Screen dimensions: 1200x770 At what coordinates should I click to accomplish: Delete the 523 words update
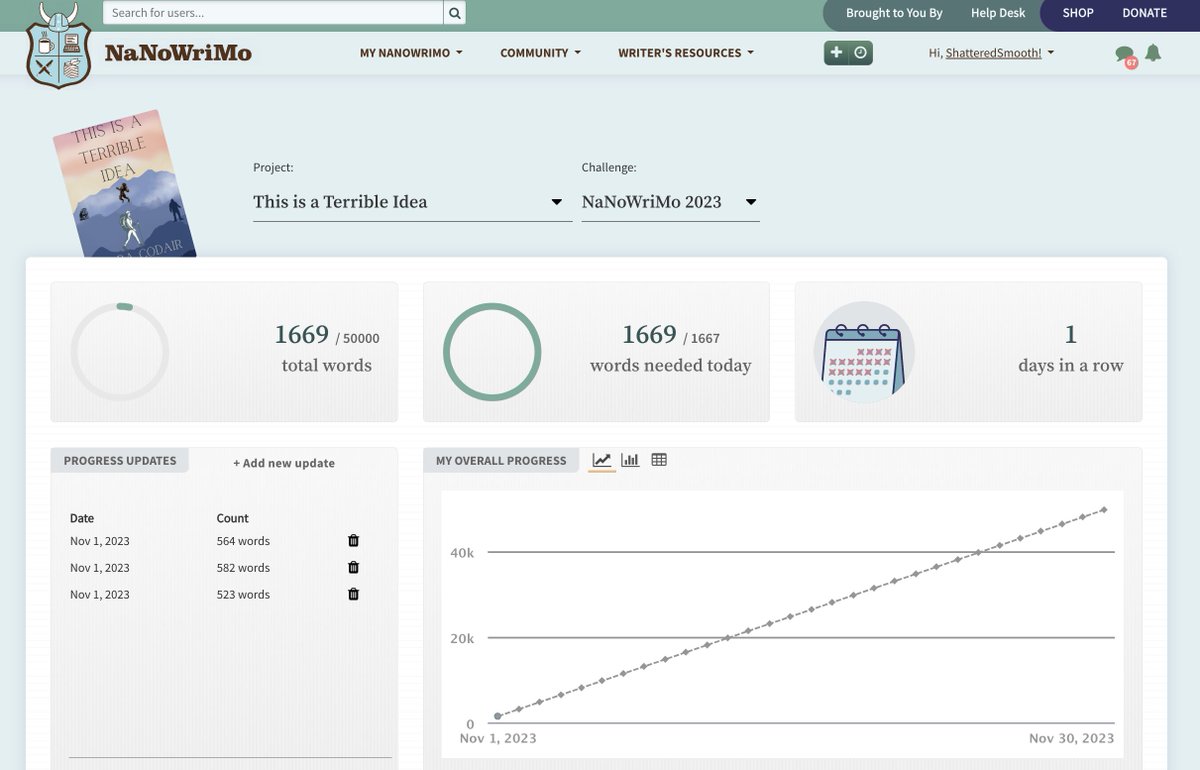click(353, 594)
